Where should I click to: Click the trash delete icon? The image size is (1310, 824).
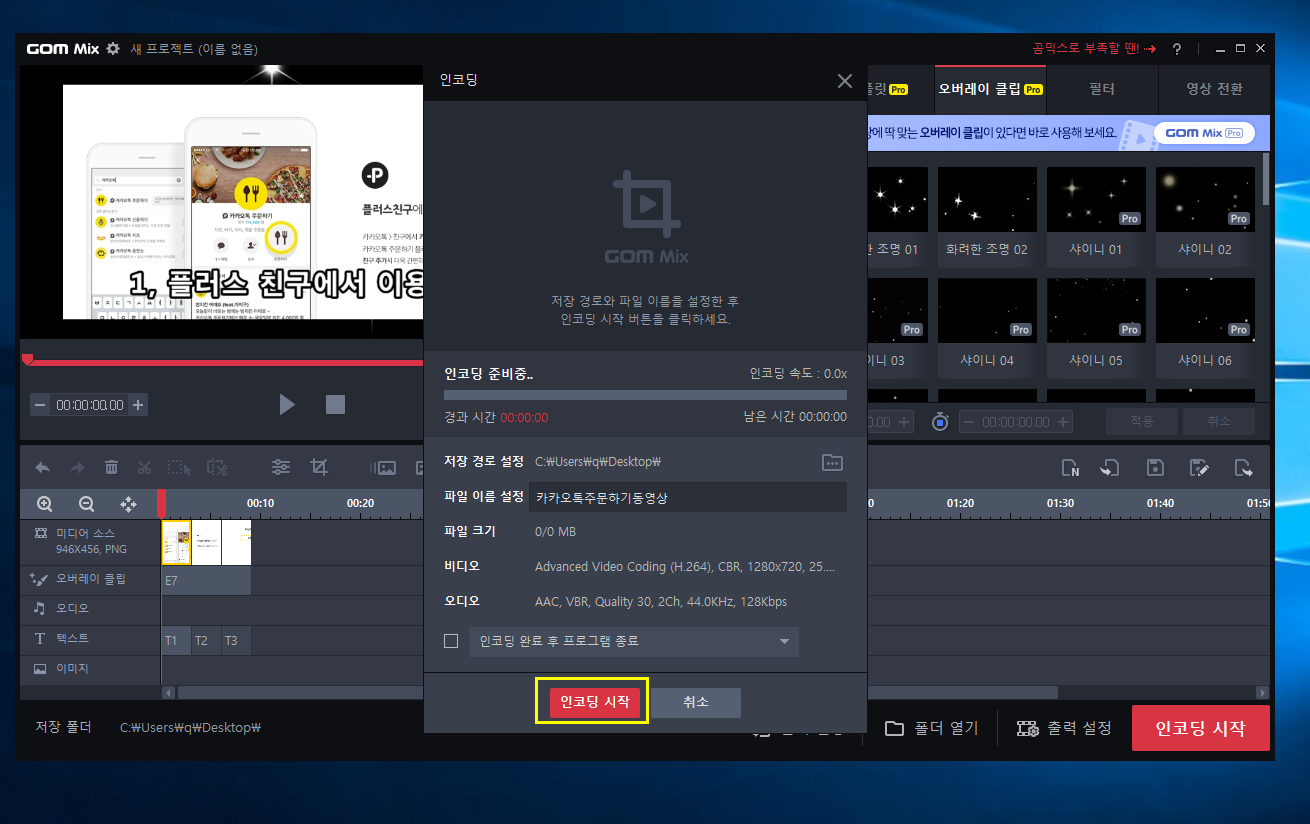pyautogui.click(x=111, y=467)
